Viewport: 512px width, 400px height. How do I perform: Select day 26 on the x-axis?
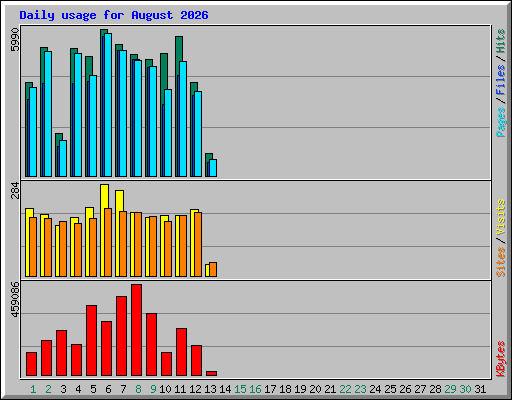[x=405, y=389]
